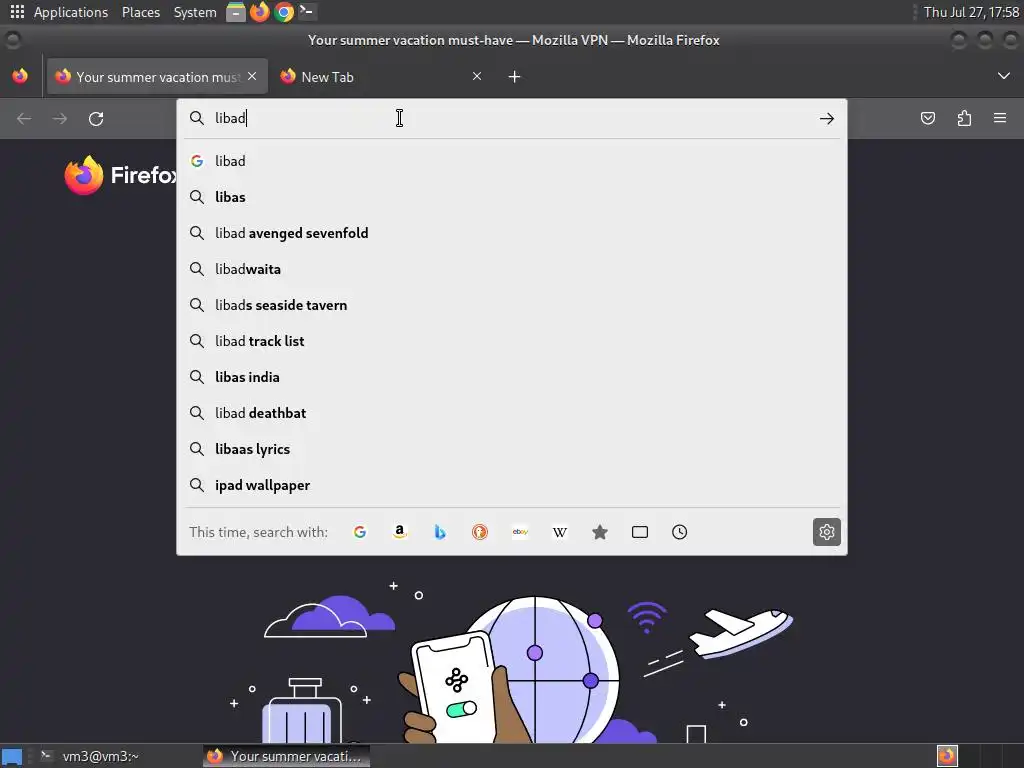Launch Chrome from top panel

pos(283,12)
